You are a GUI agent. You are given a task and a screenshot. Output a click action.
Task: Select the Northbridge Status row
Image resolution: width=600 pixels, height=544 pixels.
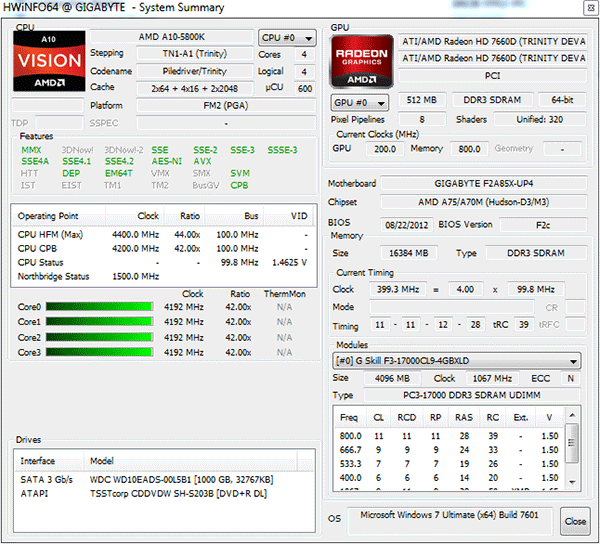[x=163, y=276]
